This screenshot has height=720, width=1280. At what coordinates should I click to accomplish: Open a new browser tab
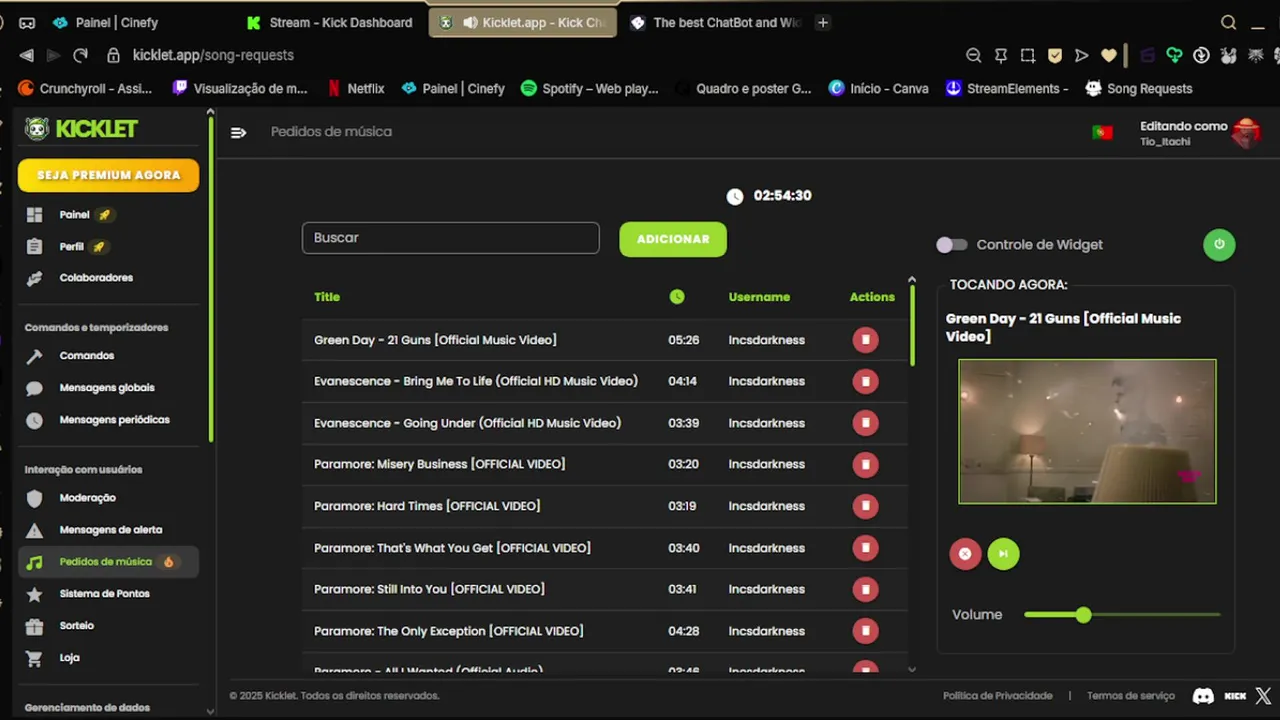[x=823, y=22]
